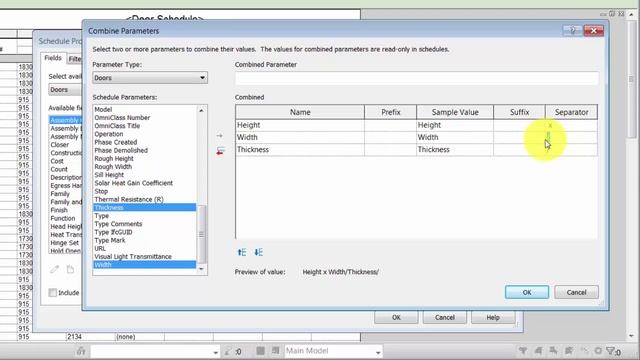
Task: Click the Name column header
Action: (x=300, y=112)
